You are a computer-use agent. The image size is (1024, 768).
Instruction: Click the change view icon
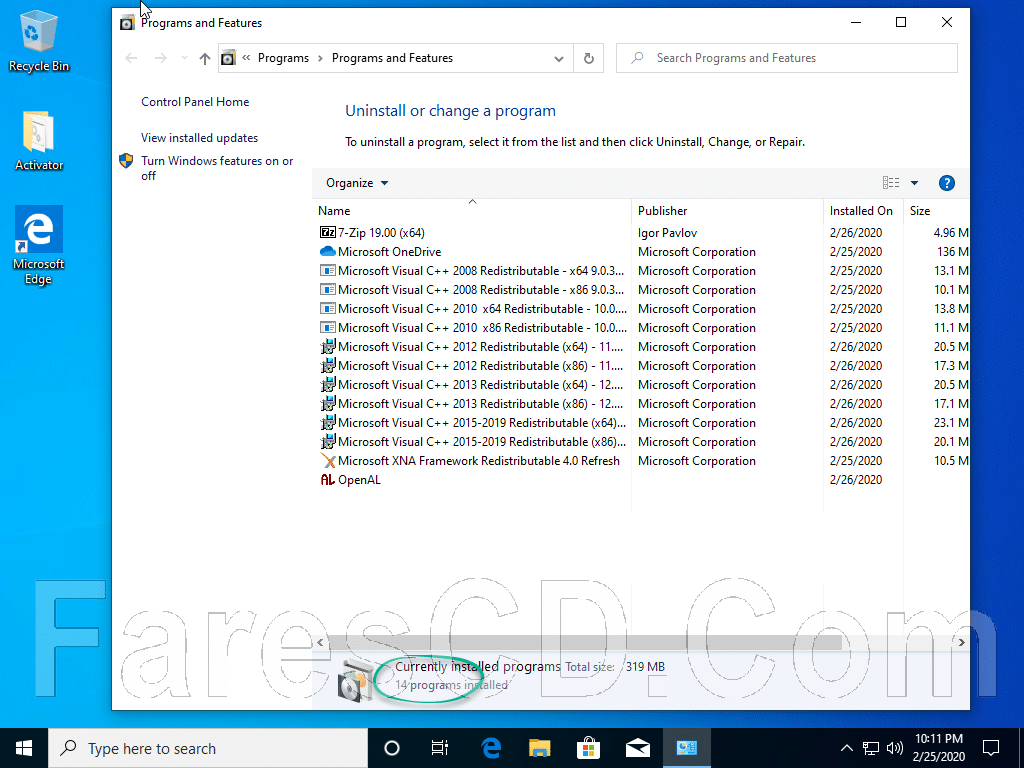point(891,183)
